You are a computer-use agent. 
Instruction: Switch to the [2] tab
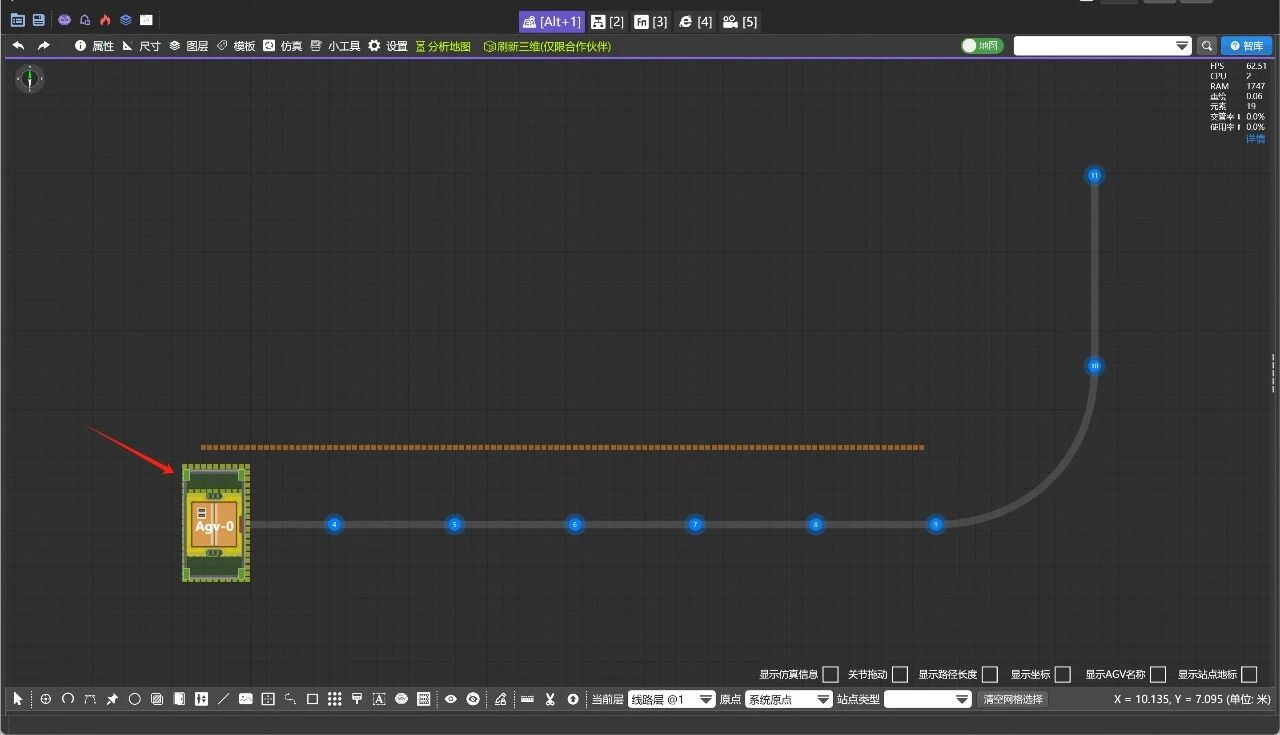(608, 21)
